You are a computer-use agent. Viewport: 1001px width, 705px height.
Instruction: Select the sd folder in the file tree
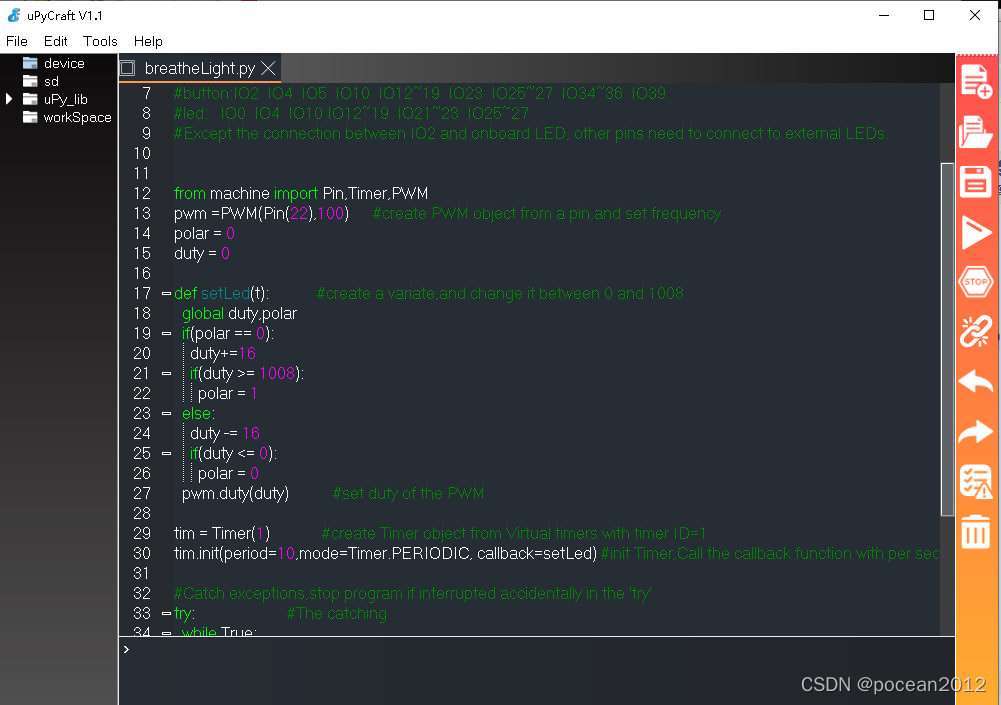click(51, 81)
